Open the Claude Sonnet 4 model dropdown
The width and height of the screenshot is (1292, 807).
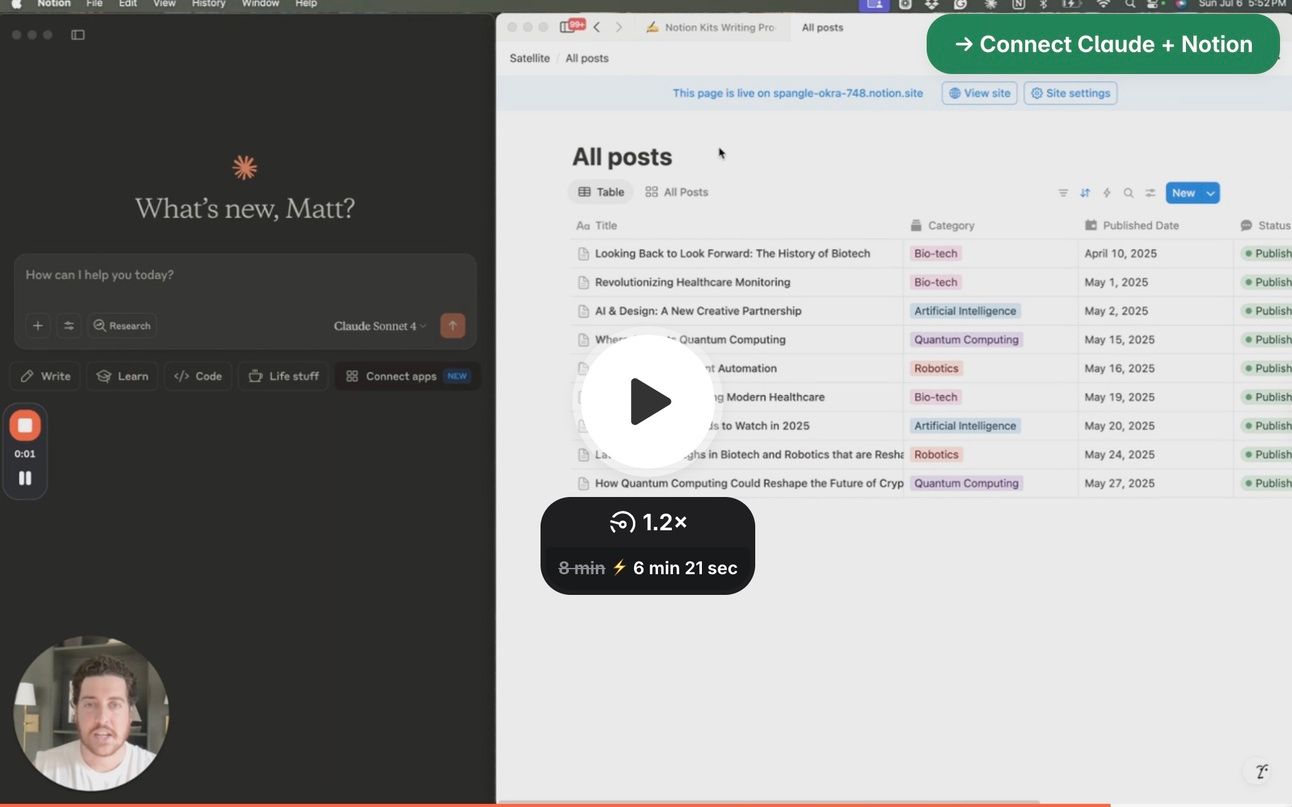point(380,326)
